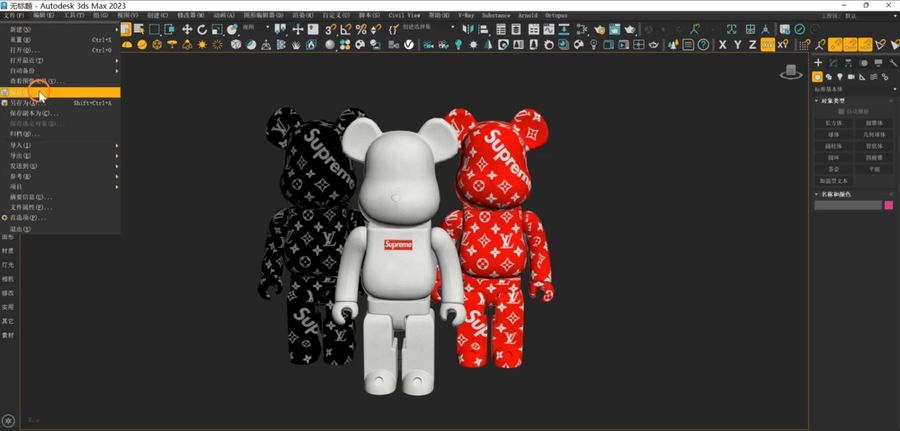
Task: Select the Select Object tool
Action: (x=126, y=29)
